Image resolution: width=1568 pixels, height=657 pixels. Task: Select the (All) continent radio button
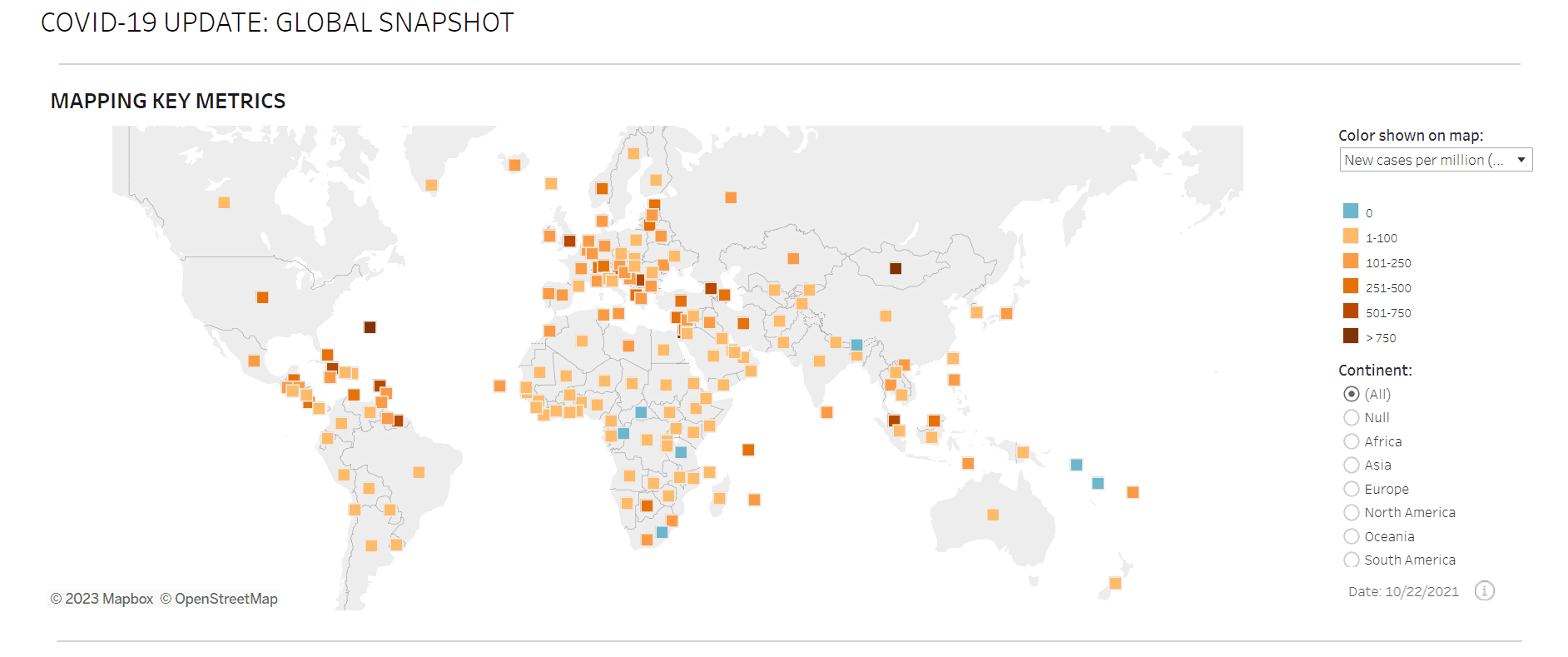point(1352,394)
